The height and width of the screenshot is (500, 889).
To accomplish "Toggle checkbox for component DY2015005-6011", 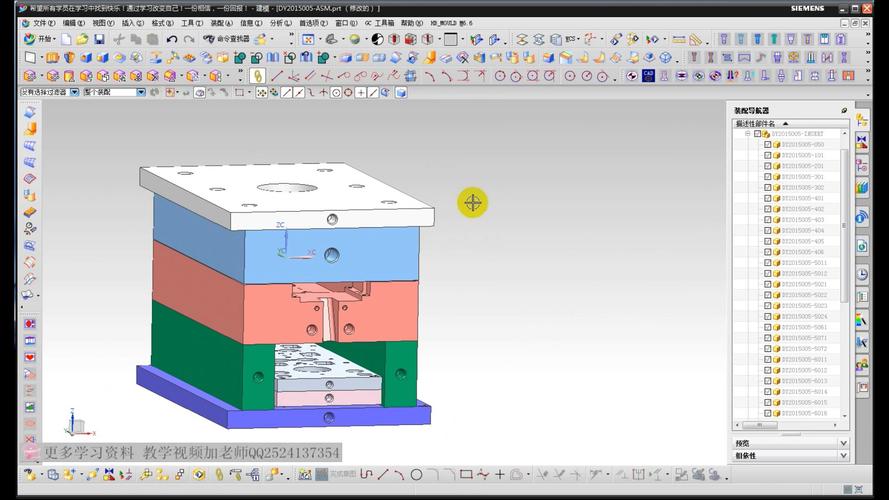I will [x=768, y=359].
